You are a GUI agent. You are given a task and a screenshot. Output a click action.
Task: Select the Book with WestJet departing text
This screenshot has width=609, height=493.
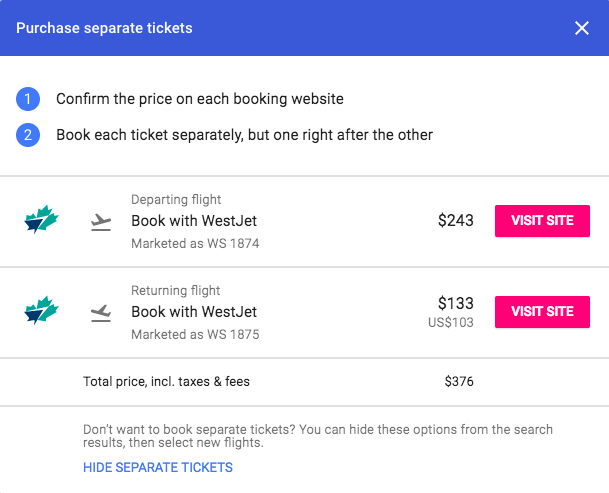coord(194,221)
